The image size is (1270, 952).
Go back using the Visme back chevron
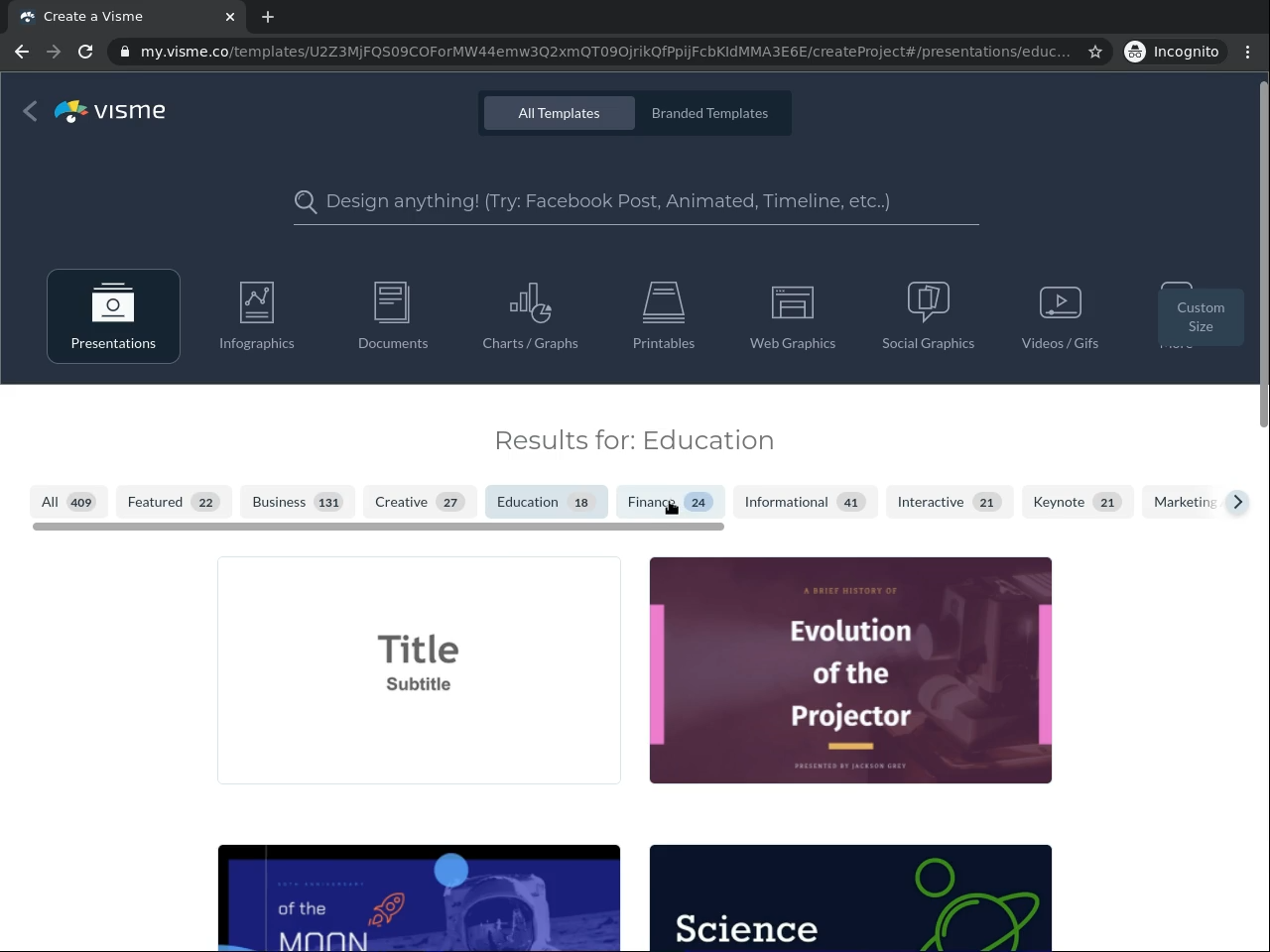30,111
